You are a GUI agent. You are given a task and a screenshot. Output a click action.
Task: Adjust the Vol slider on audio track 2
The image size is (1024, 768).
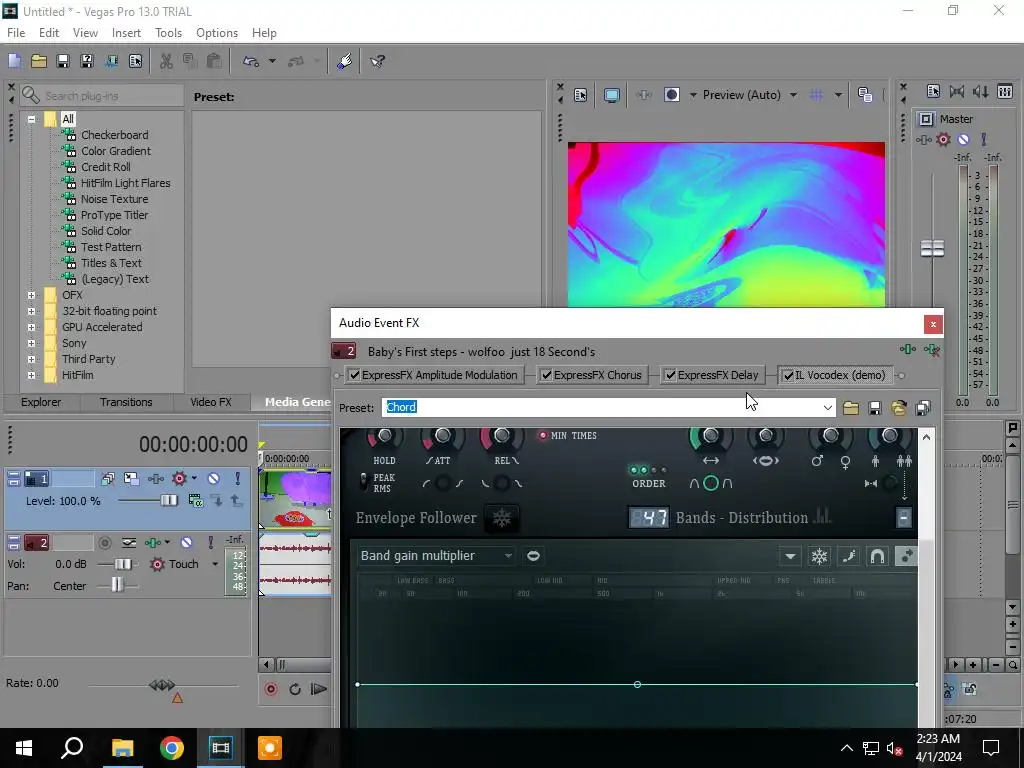click(x=123, y=564)
